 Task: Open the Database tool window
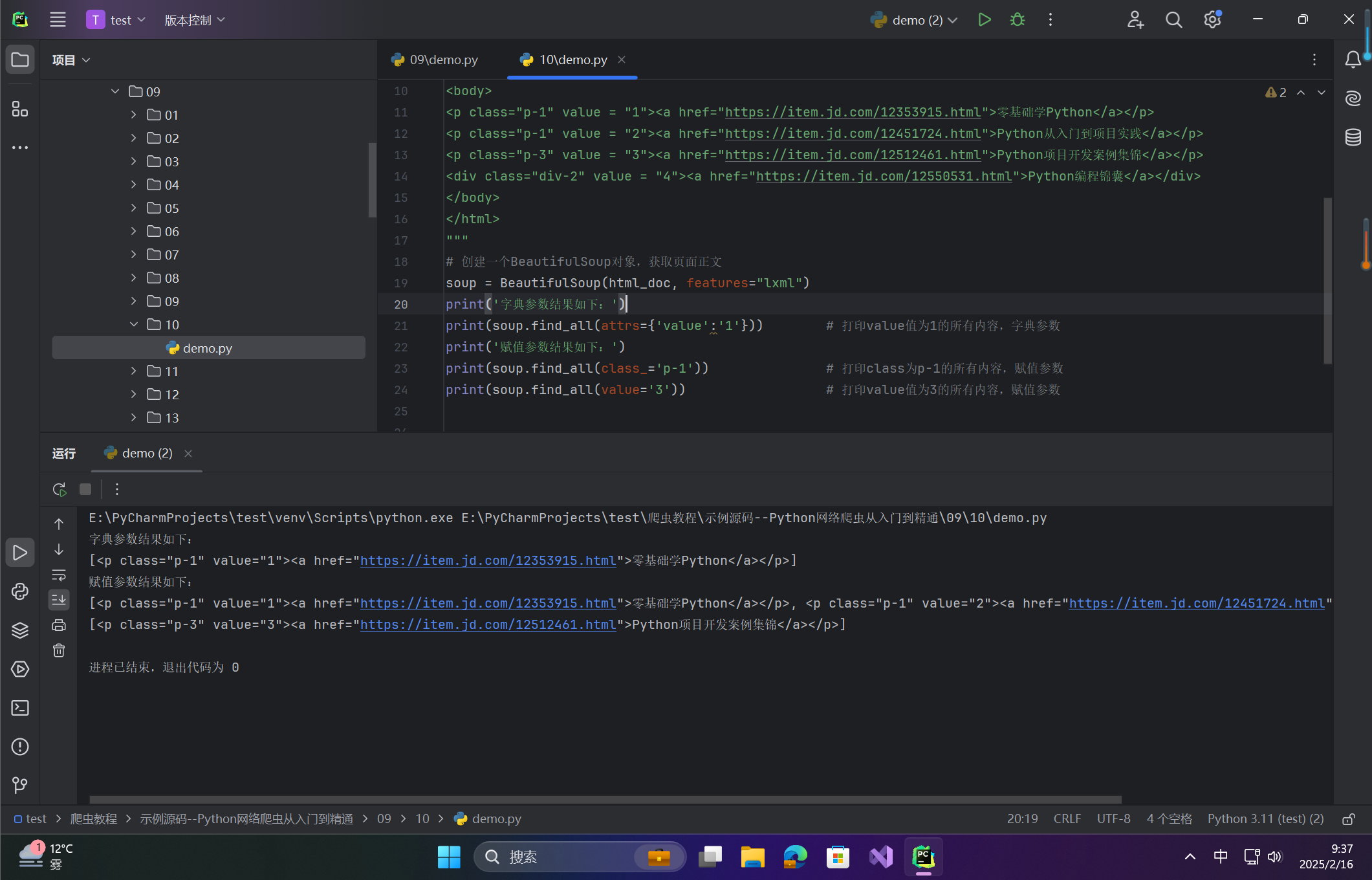pyautogui.click(x=1353, y=137)
